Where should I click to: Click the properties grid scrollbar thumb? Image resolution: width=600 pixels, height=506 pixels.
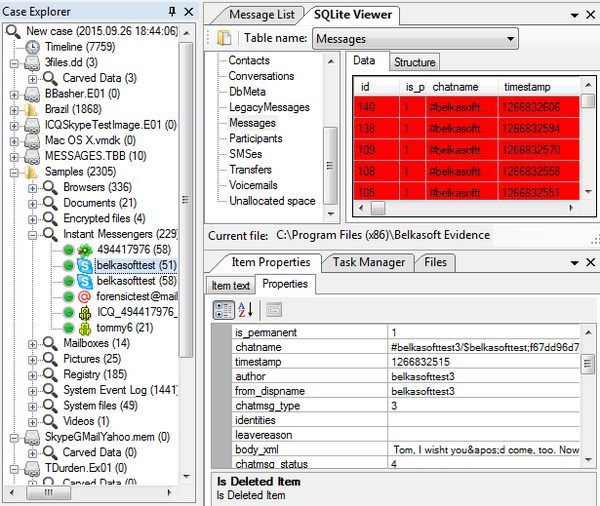click(587, 364)
